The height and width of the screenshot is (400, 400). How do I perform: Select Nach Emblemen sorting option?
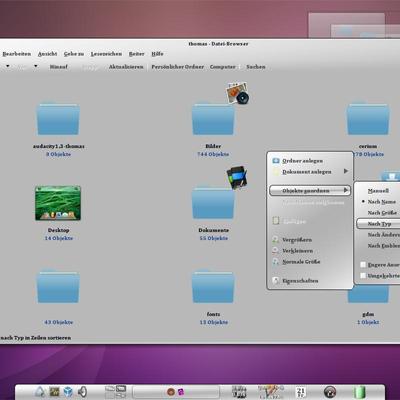point(378,246)
